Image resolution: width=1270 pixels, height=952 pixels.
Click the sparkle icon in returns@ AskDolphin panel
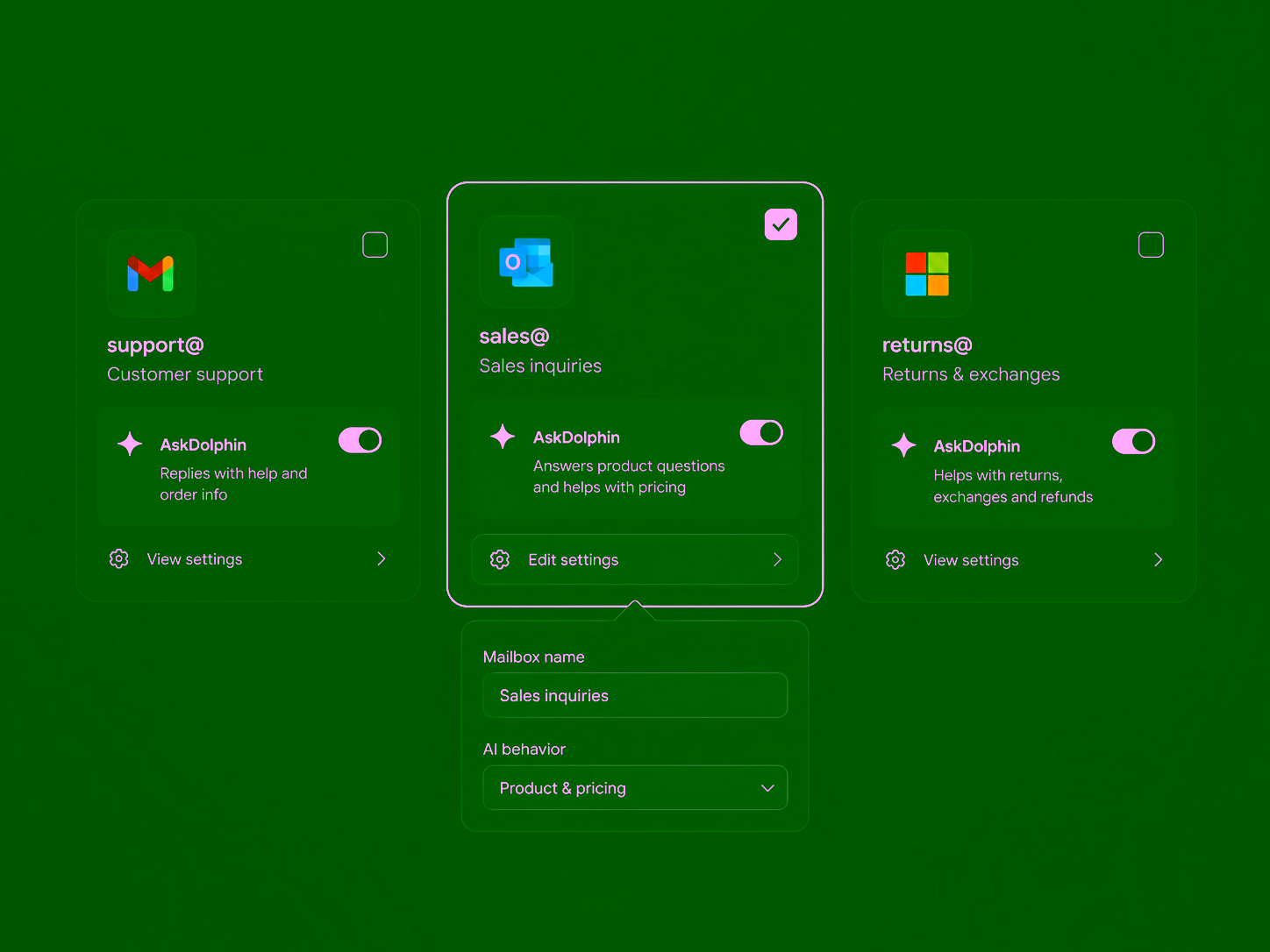pos(903,445)
